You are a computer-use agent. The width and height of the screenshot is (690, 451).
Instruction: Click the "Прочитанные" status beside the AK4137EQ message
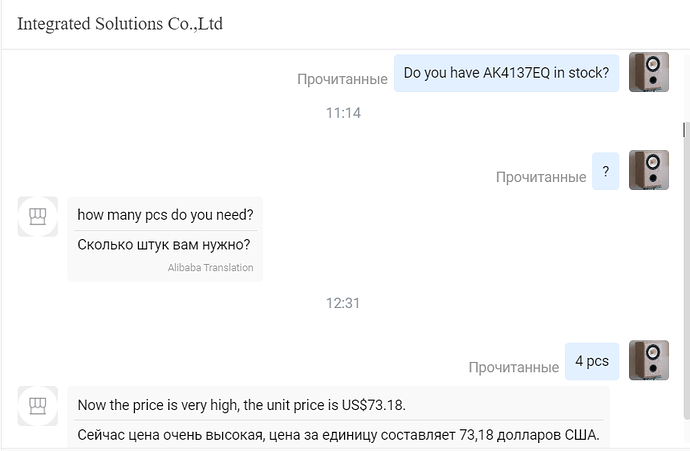click(342, 79)
